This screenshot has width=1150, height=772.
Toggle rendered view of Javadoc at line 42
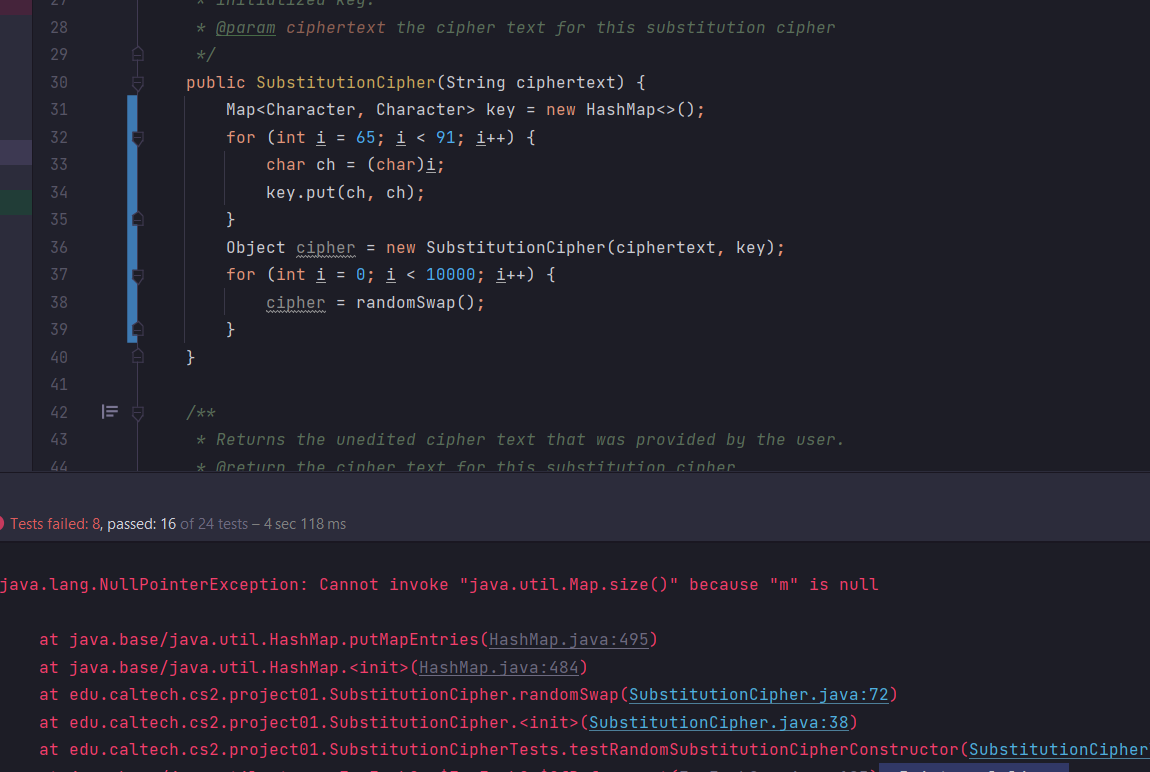[110, 411]
